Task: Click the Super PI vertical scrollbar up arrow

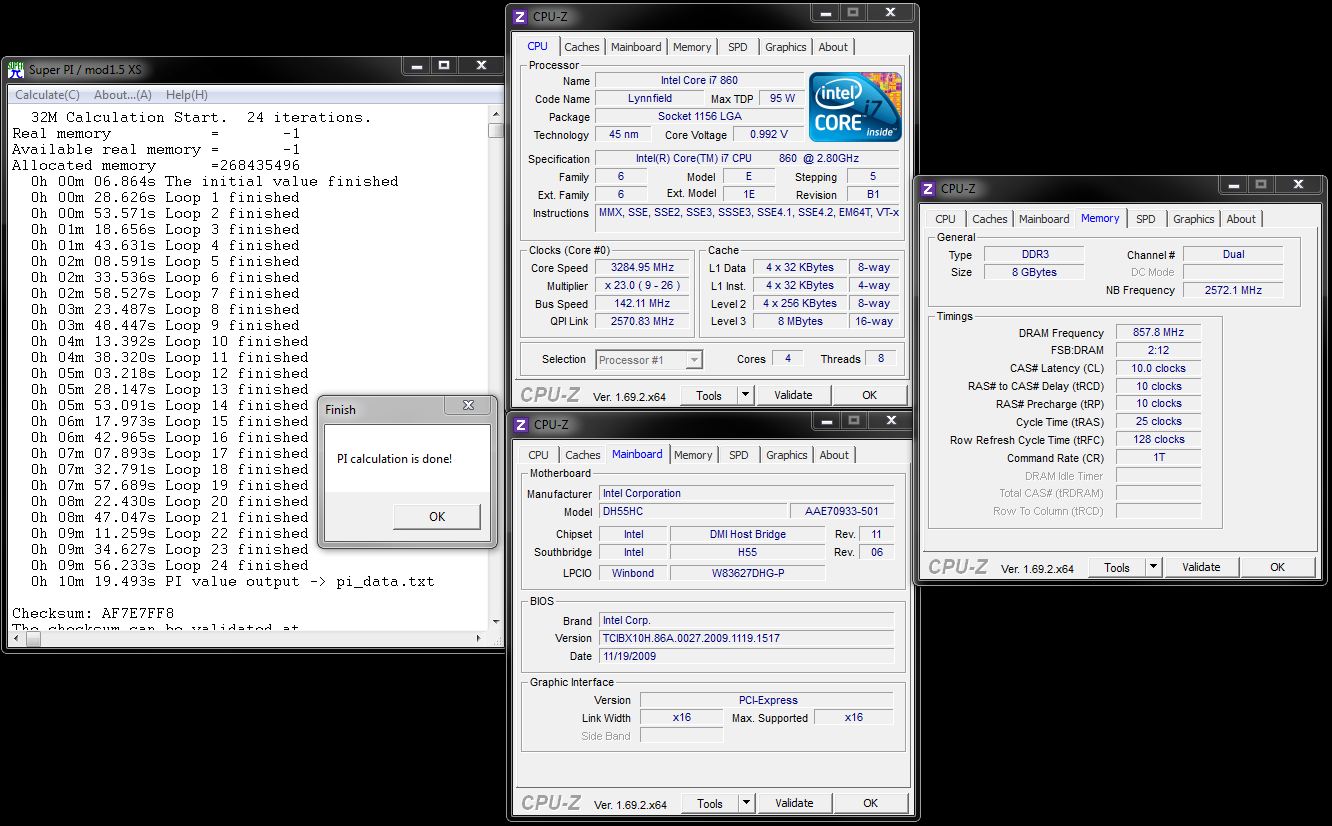Action: (496, 115)
